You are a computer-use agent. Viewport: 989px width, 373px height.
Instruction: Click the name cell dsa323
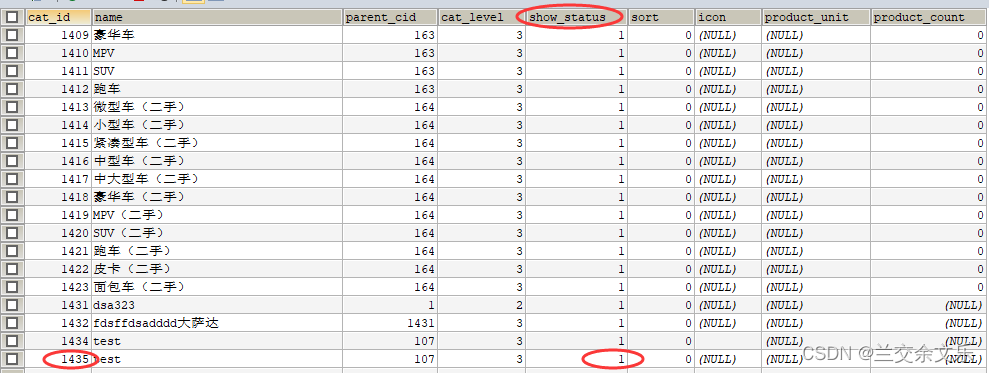pos(217,305)
